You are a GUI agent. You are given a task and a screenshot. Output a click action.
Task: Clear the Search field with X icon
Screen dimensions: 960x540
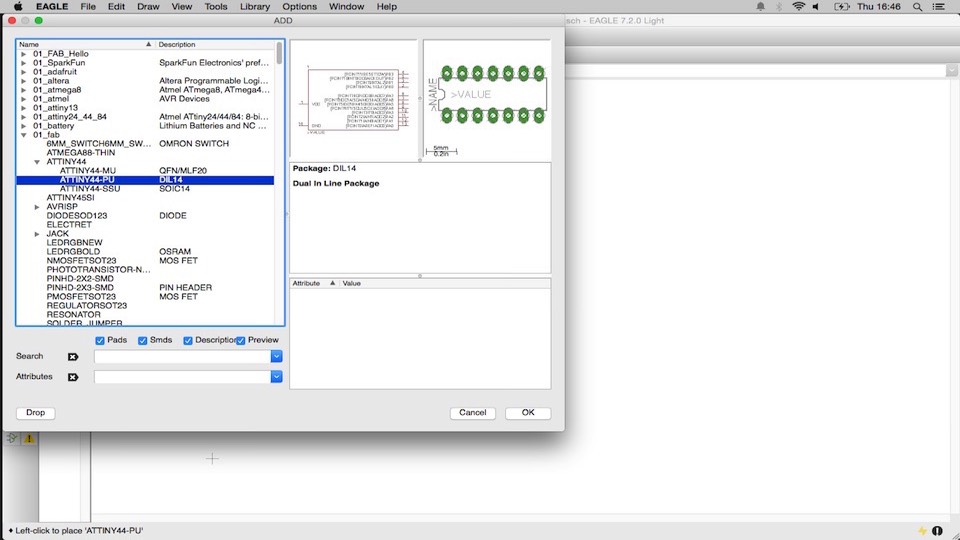pos(73,356)
